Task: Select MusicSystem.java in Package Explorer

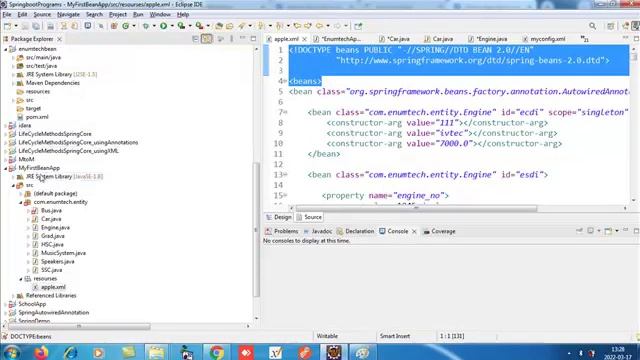Action: coord(63,253)
